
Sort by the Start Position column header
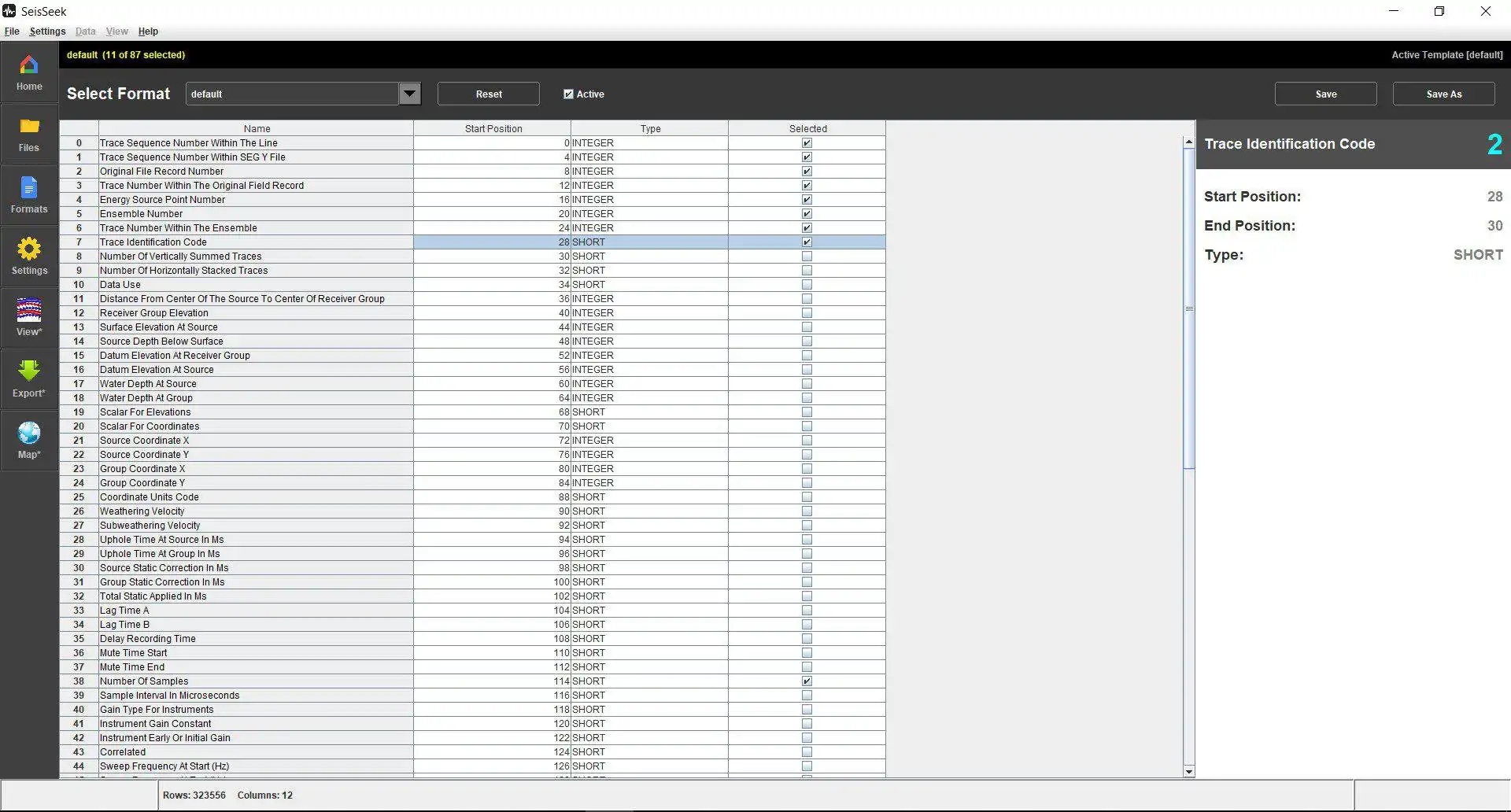click(x=493, y=128)
